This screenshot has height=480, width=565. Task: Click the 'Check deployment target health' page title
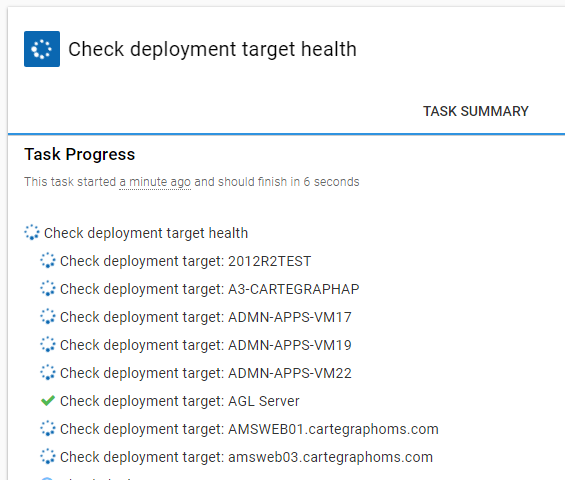[x=213, y=49]
